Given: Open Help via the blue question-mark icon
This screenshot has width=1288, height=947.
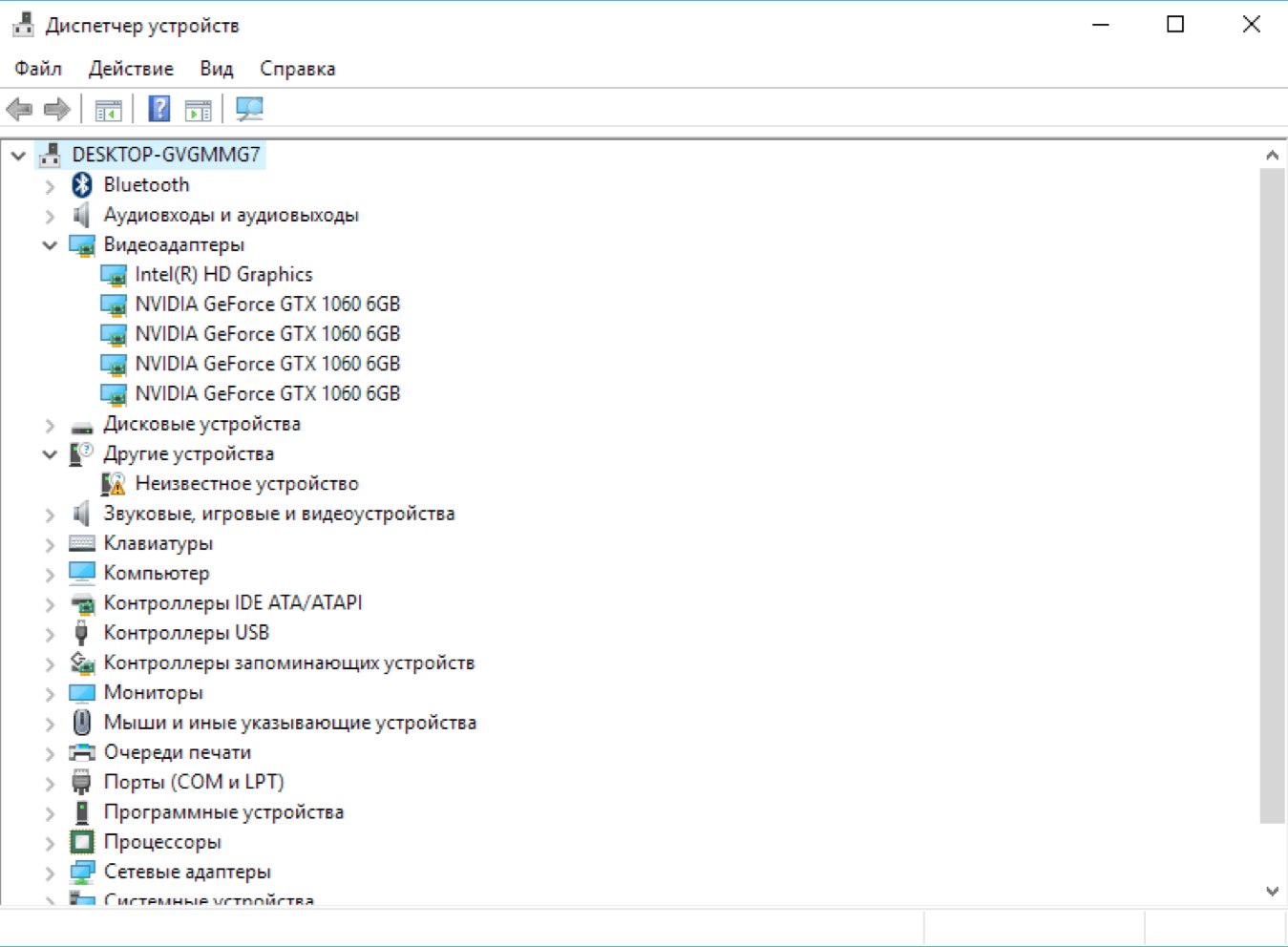Looking at the screenshot, I should click(x=159, y=109).
